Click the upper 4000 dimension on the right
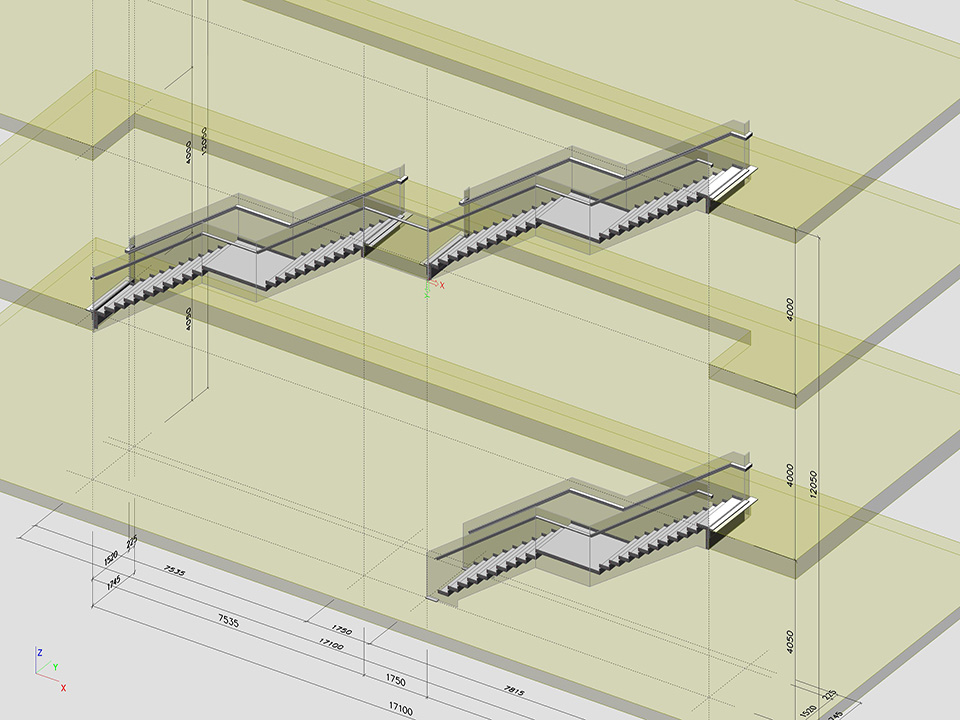This screenshot has width=960, height=720. [x=789, y=309]
